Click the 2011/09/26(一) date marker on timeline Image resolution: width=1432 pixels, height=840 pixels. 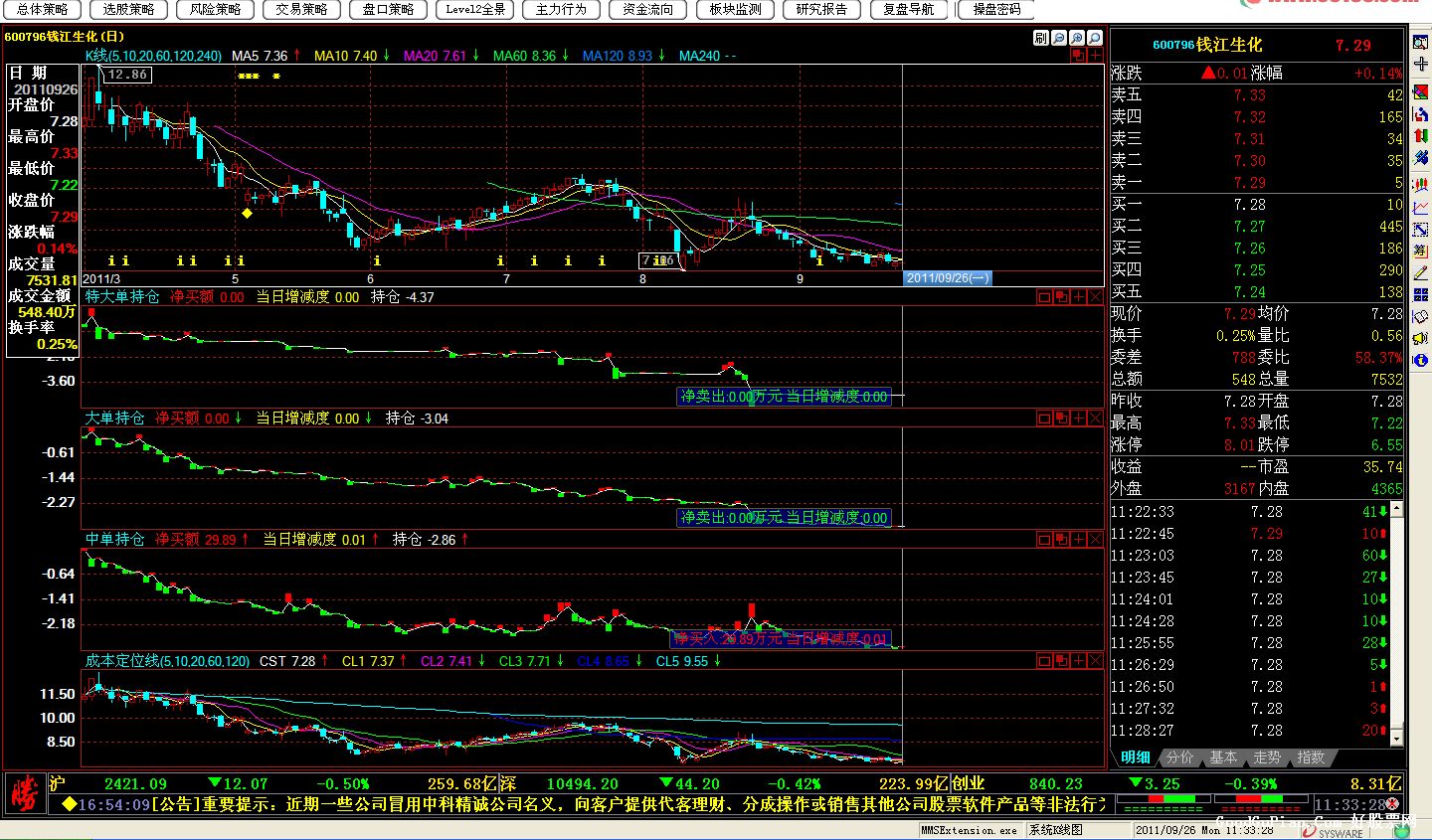[x=948, y=278]
